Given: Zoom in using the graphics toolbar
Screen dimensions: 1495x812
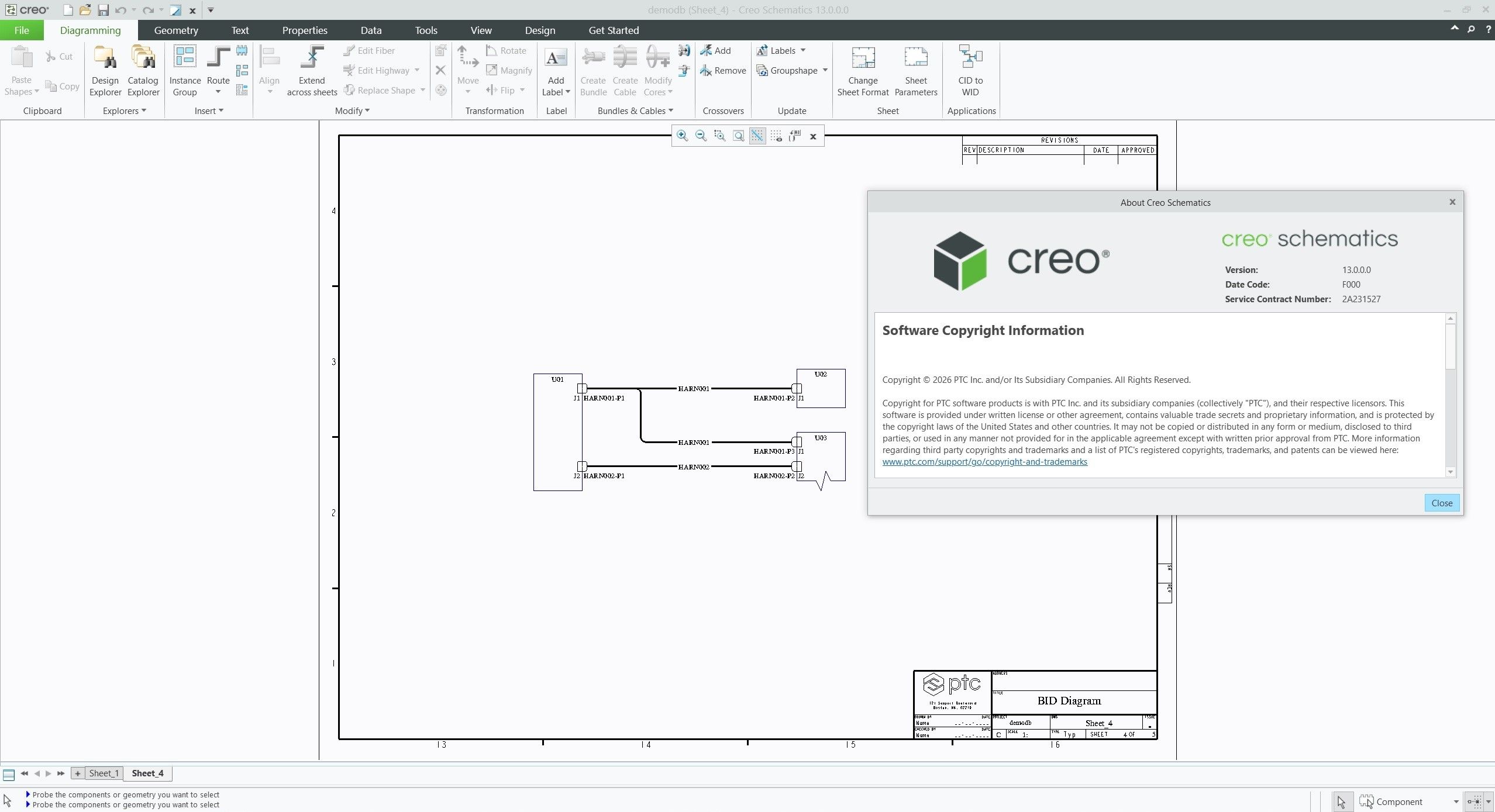Looking at the screenshot, I should click(x=682, y=136).
